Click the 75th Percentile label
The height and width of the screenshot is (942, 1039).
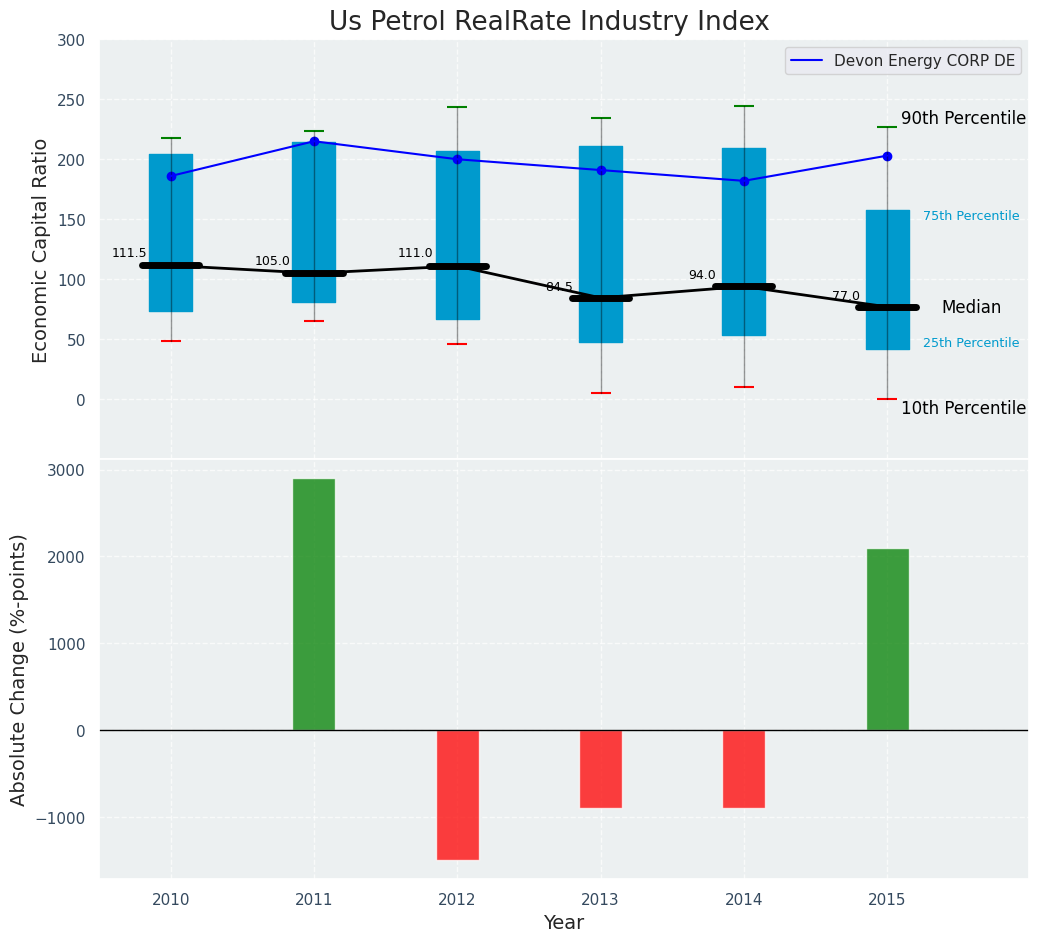pyautogui.click(x=971, y=216)
